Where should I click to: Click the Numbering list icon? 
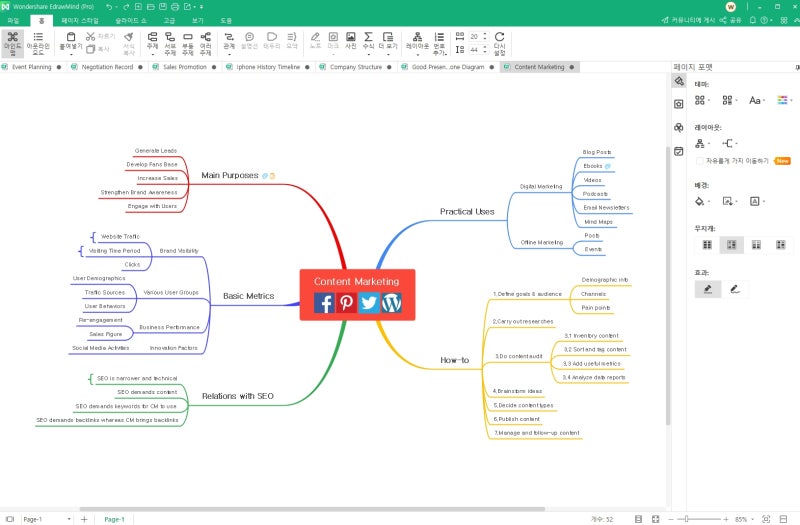(x=439, y=37)
